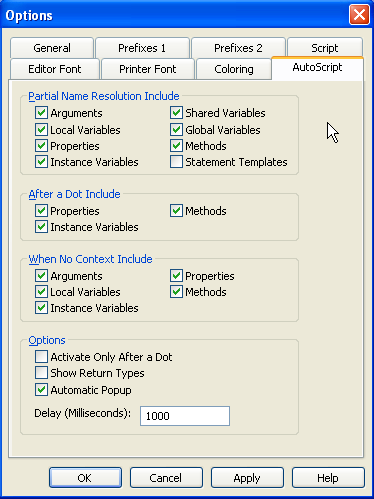Viewport: 374px width, 499px height.
Task: Uncheck Global Variables checkbox
Action: coord(176,129)
